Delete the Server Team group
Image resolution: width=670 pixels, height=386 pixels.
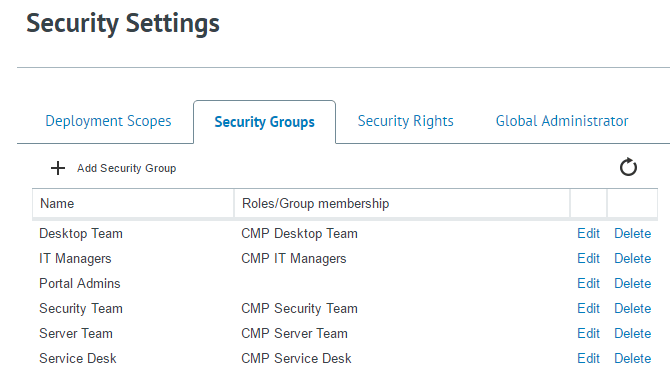[632, 333]
